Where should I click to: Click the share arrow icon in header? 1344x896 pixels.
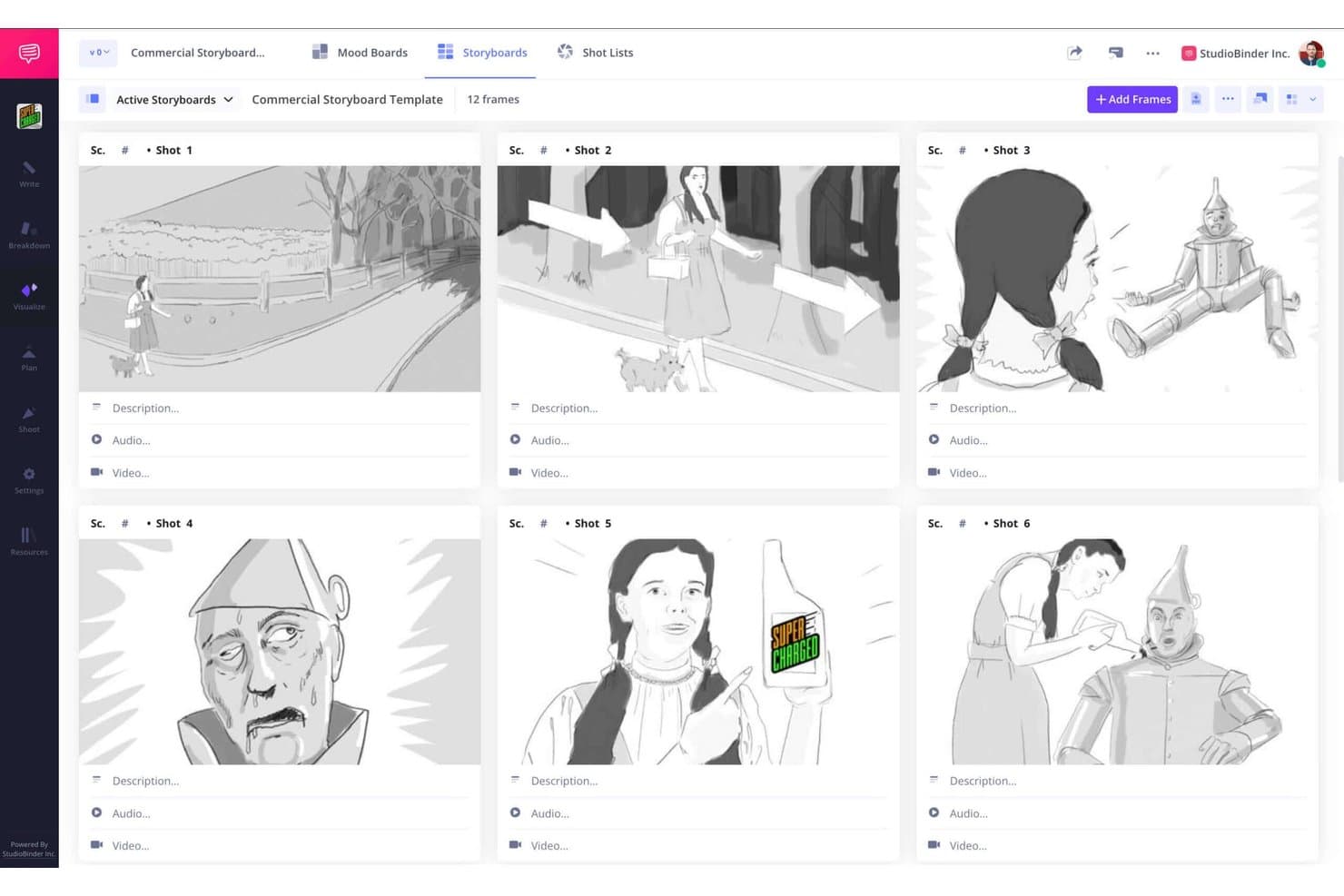click(1074, 53)
